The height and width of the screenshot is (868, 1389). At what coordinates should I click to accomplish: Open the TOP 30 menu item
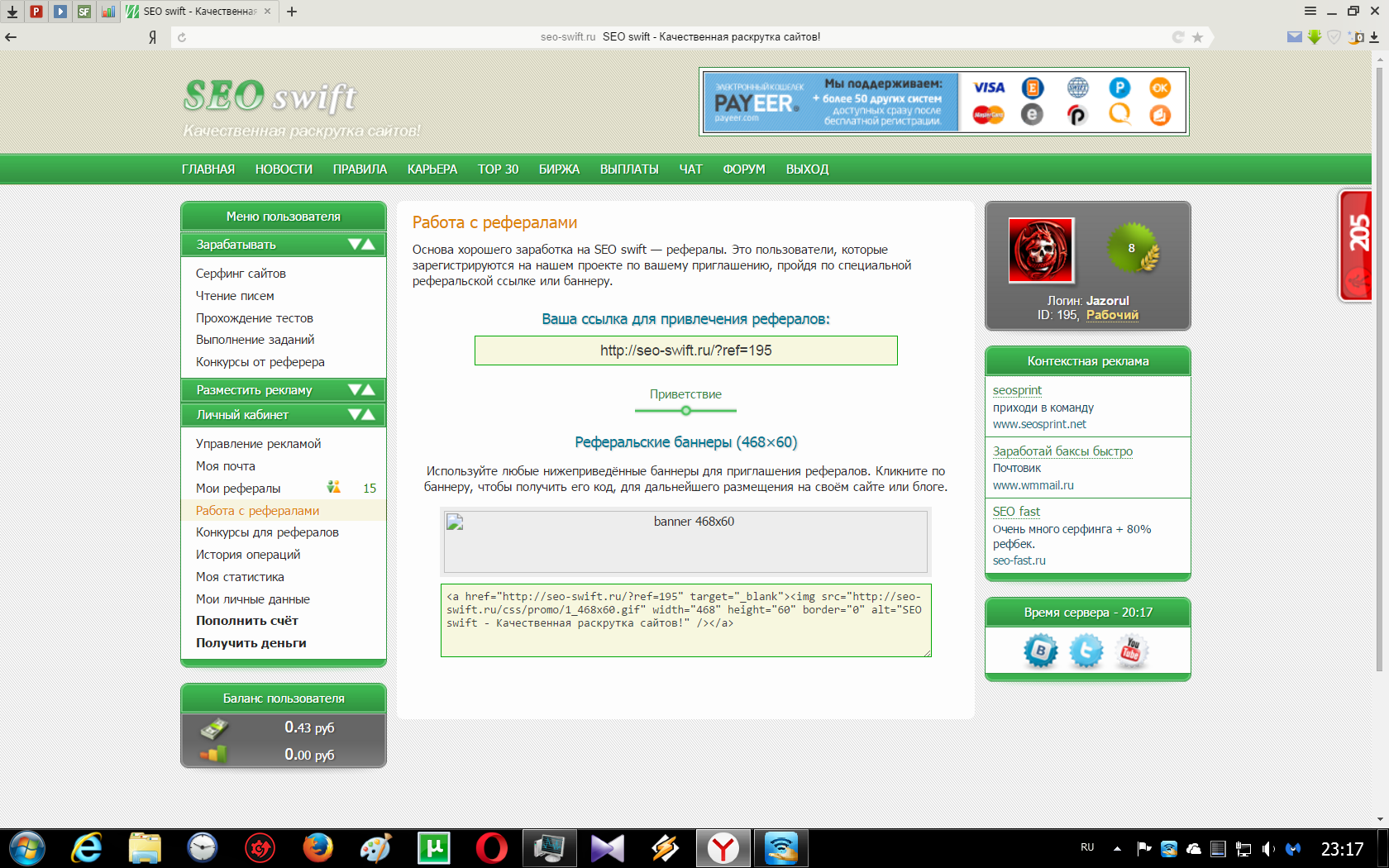coord(499,169)
